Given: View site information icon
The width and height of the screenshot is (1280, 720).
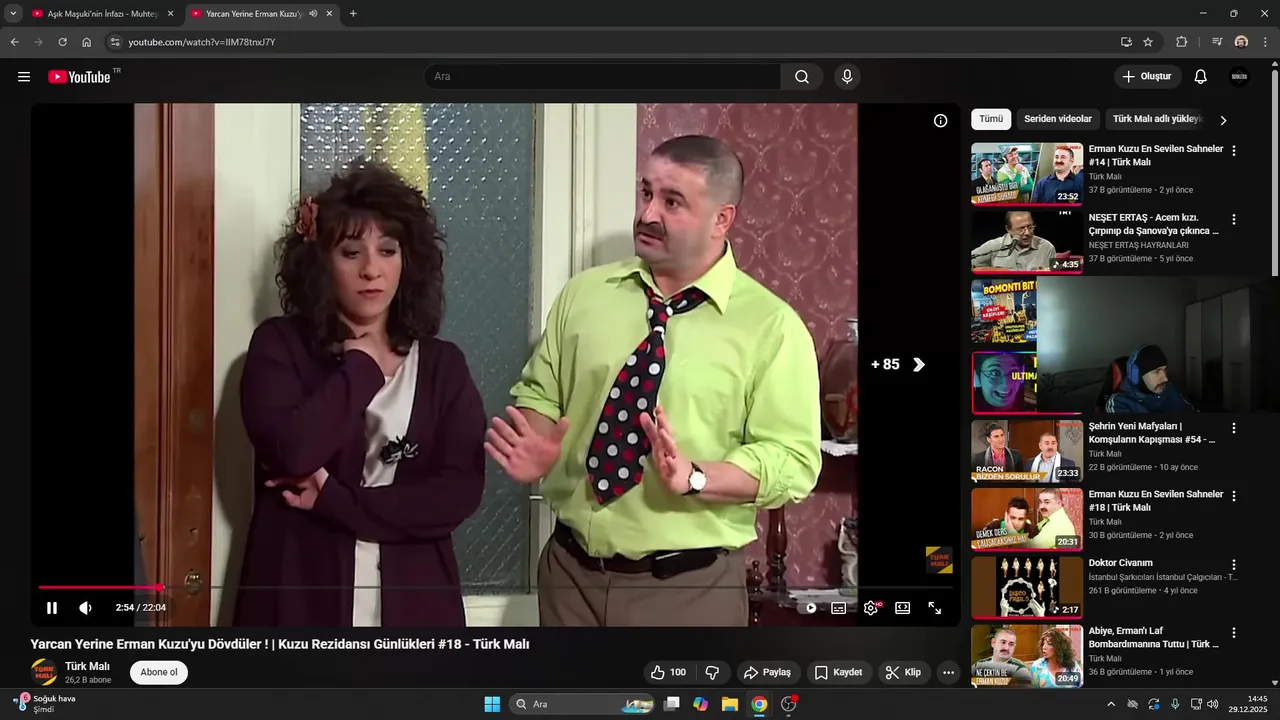Looking at the screenshot, I should [115, 42].
